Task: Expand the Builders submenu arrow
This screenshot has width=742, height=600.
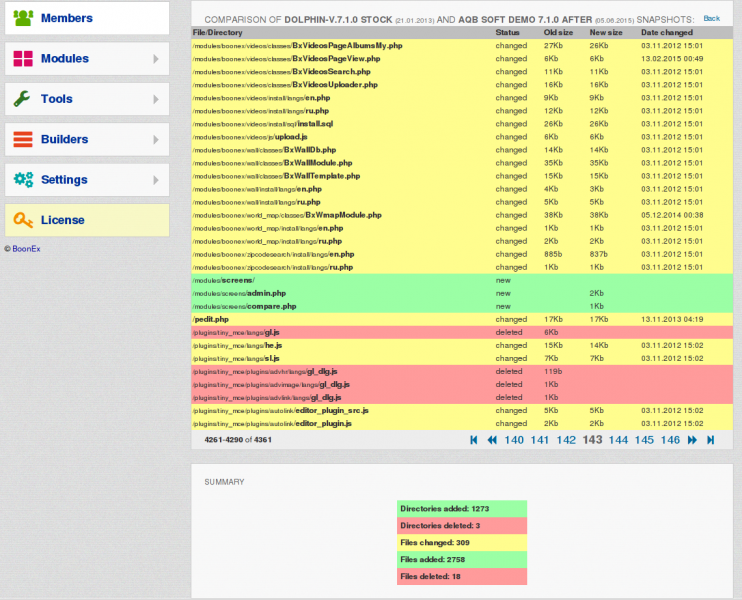Action: pyautogui.click(x=156, y=139)
